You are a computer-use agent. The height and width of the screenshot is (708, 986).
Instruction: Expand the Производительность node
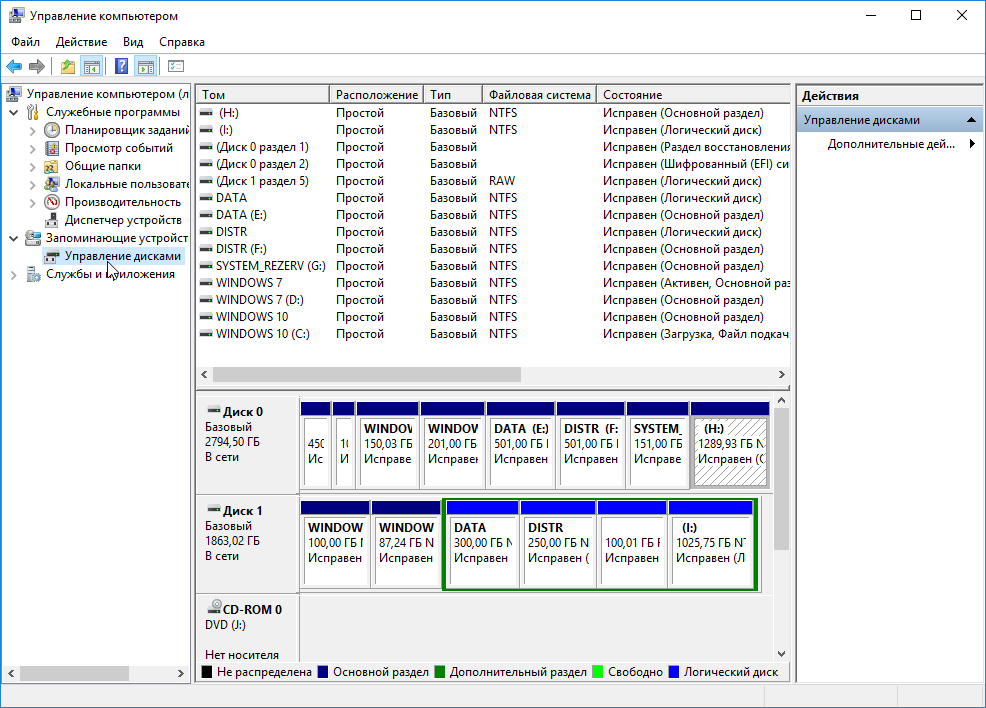[x=33, y=202]
